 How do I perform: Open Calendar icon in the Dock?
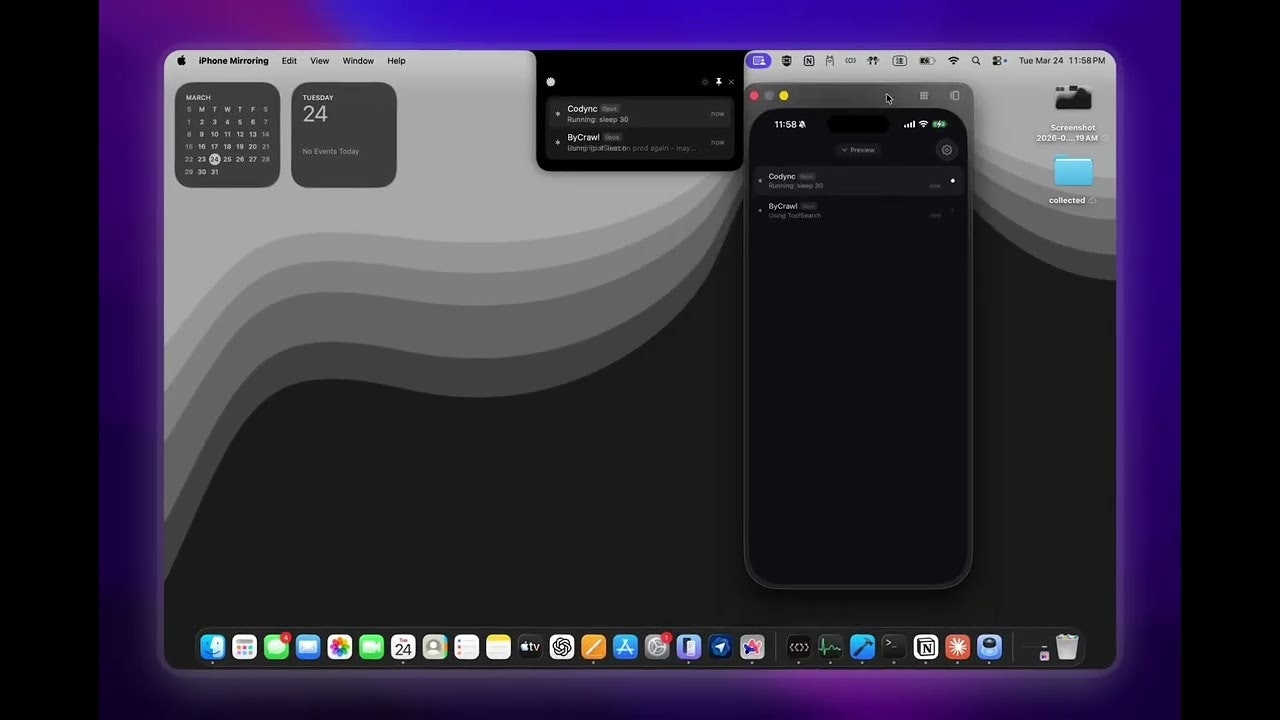coord(403,647)
